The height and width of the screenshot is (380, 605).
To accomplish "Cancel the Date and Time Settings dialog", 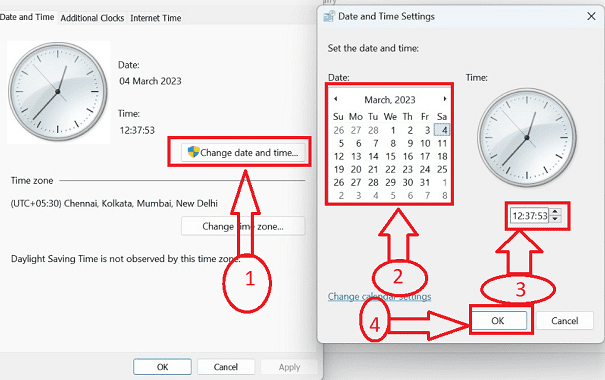I will (564, 321).
